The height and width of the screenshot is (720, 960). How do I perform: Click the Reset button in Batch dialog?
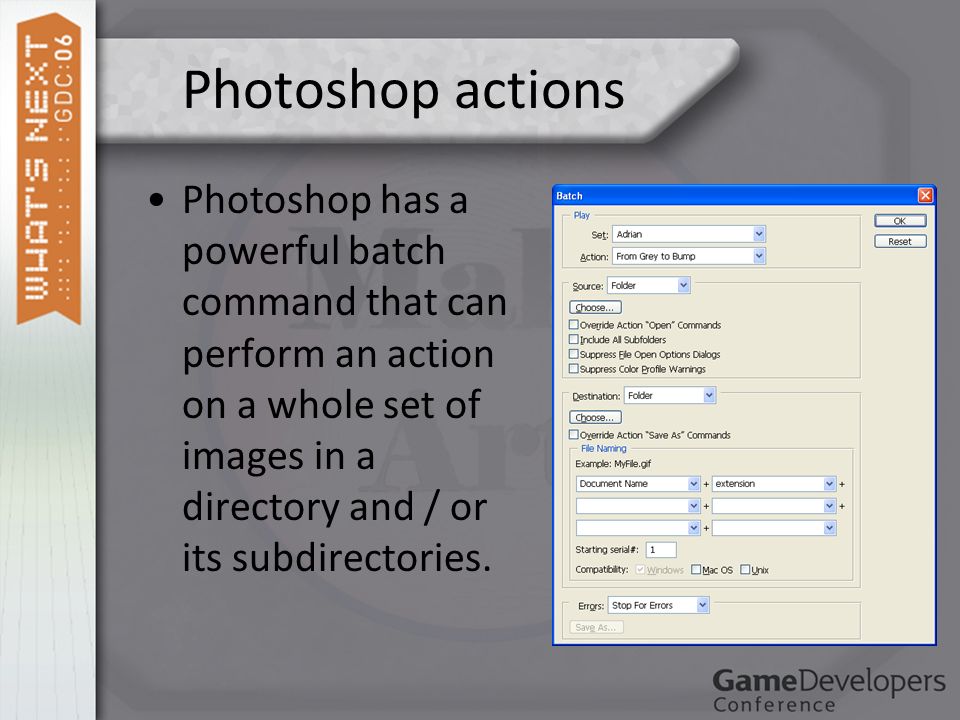tap(900, 241)
